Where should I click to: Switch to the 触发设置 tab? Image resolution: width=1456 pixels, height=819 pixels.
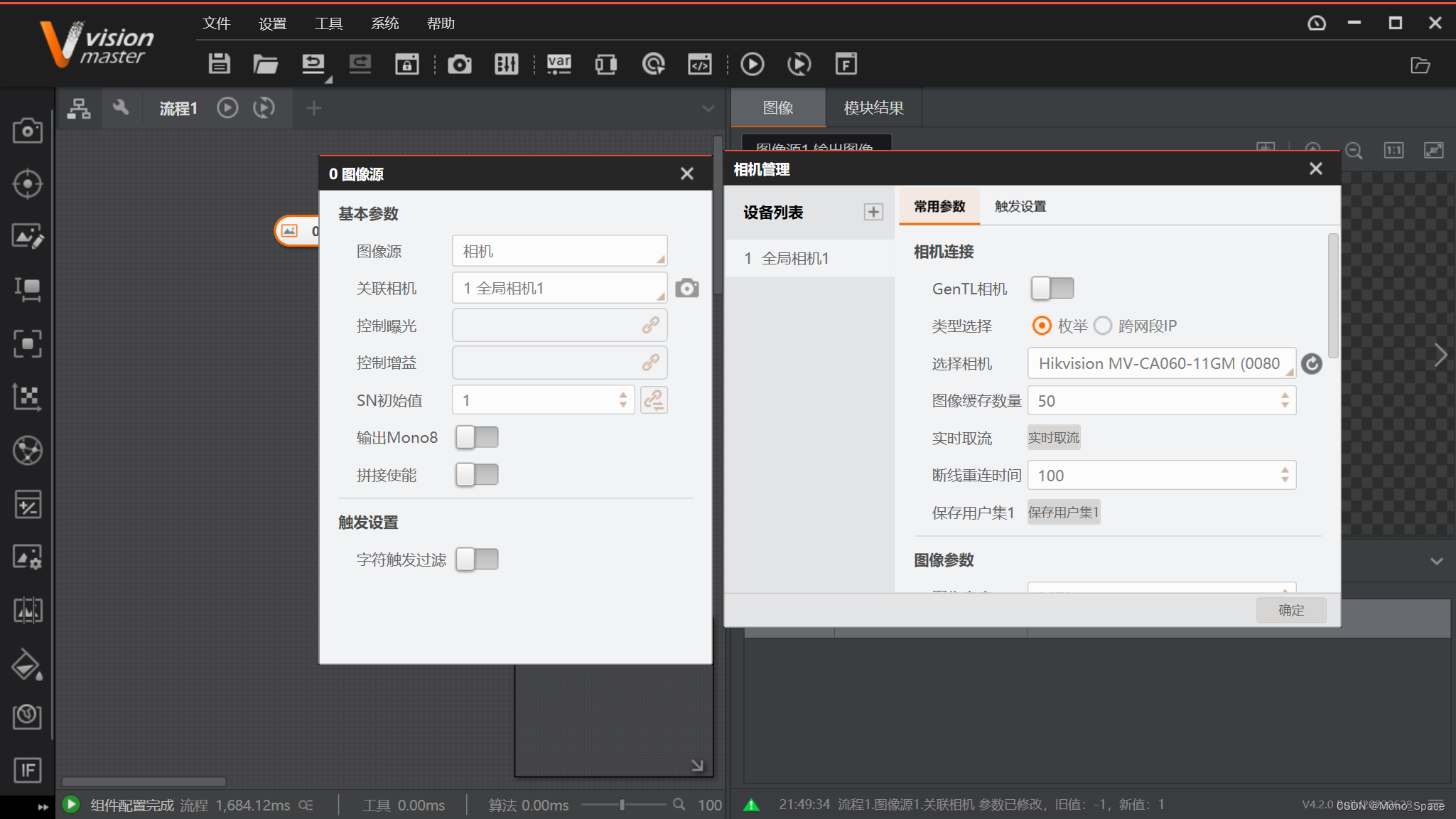coord(1019,206)
